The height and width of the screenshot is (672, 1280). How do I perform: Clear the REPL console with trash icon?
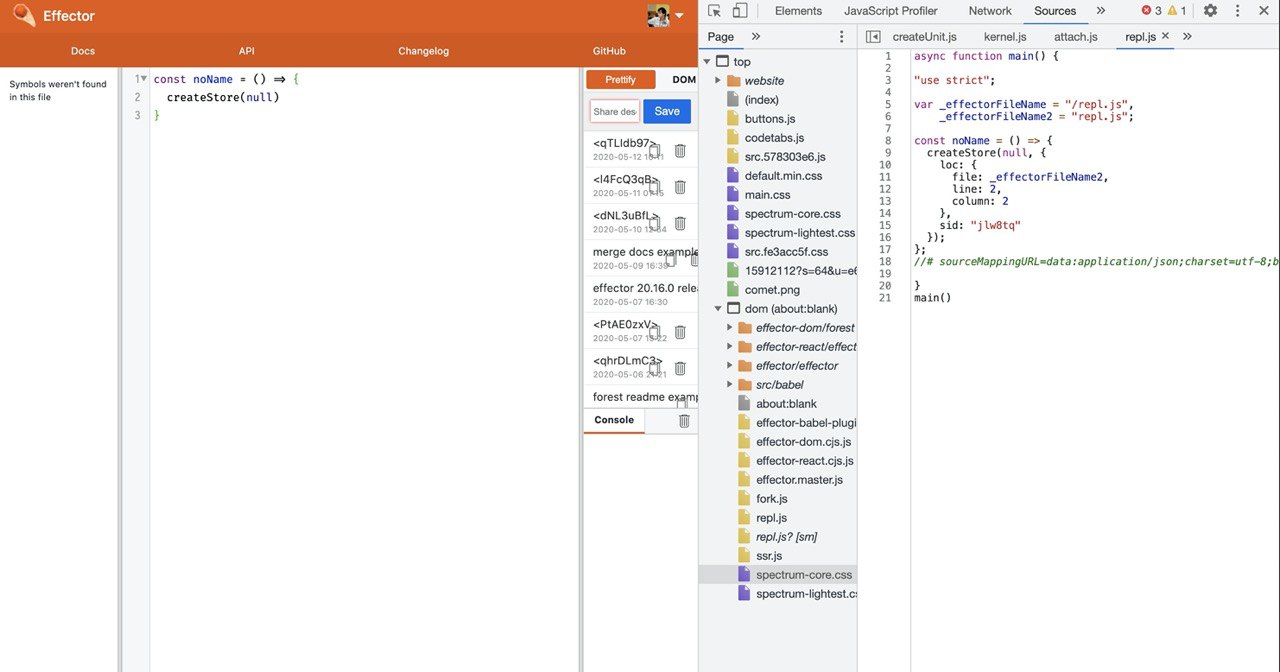684,421
